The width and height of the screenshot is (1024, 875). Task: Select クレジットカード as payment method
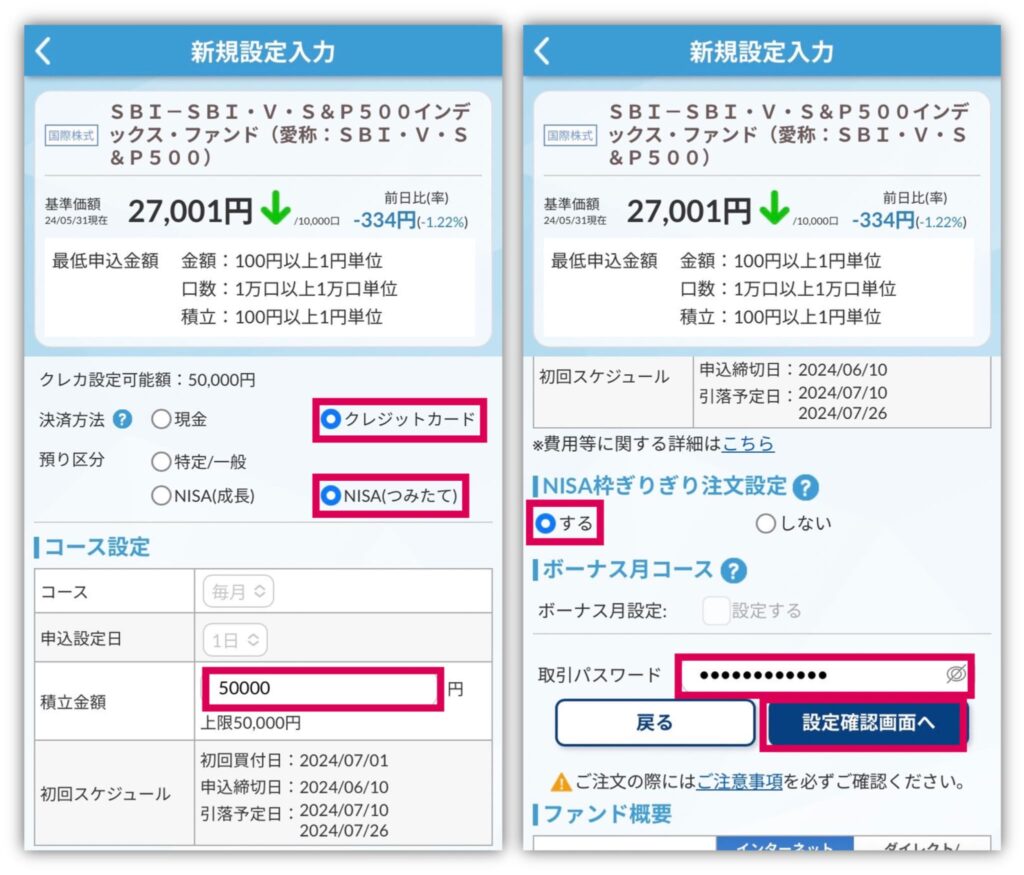coord(331,420)
